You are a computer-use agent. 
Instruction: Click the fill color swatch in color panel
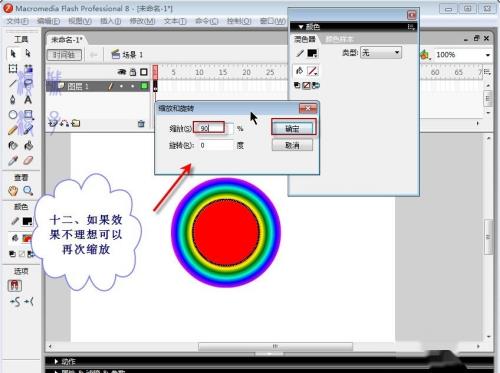(x=312, y=71)
